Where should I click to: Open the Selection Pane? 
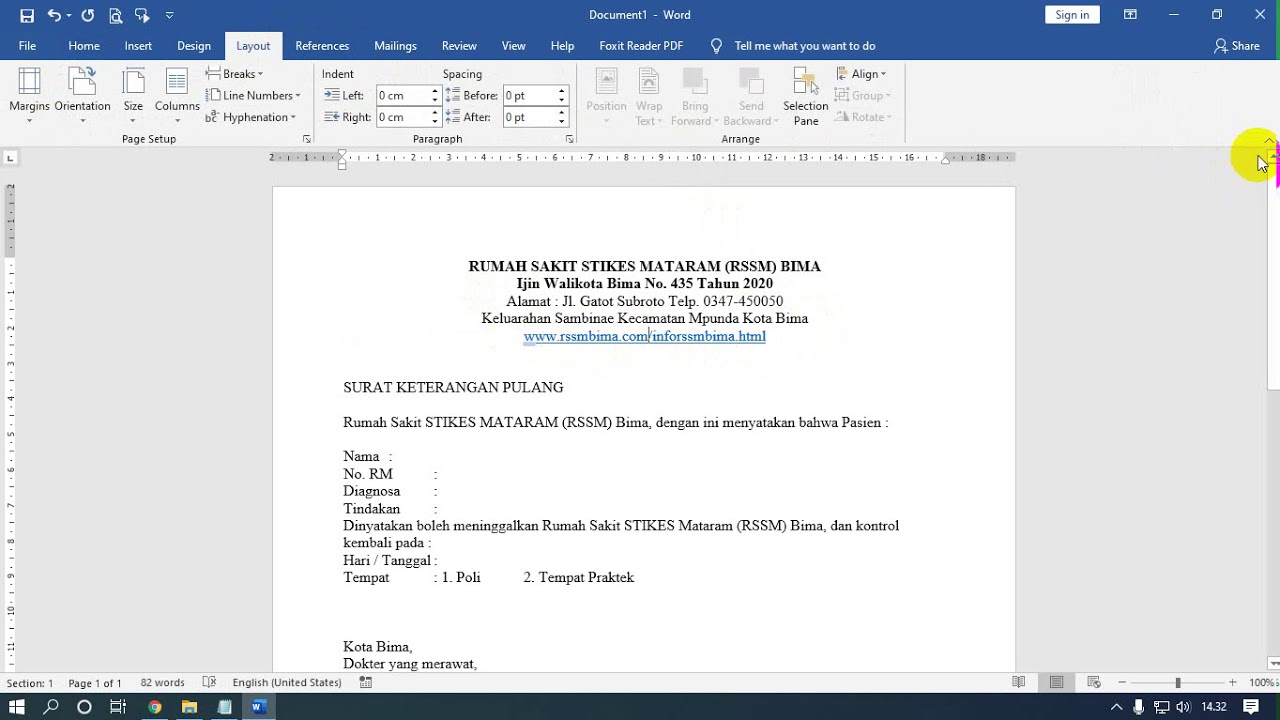click(806, 96)
